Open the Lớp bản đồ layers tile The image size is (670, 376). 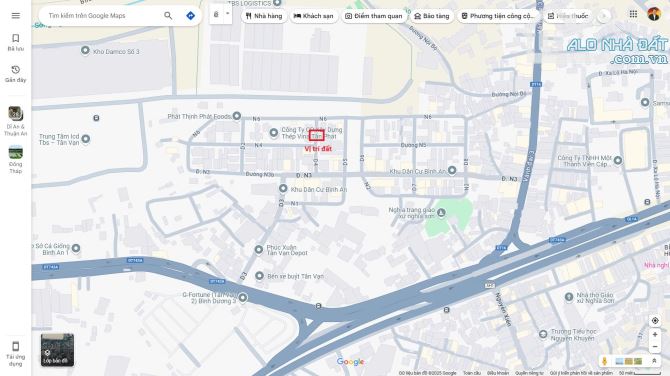coord(57,350)
